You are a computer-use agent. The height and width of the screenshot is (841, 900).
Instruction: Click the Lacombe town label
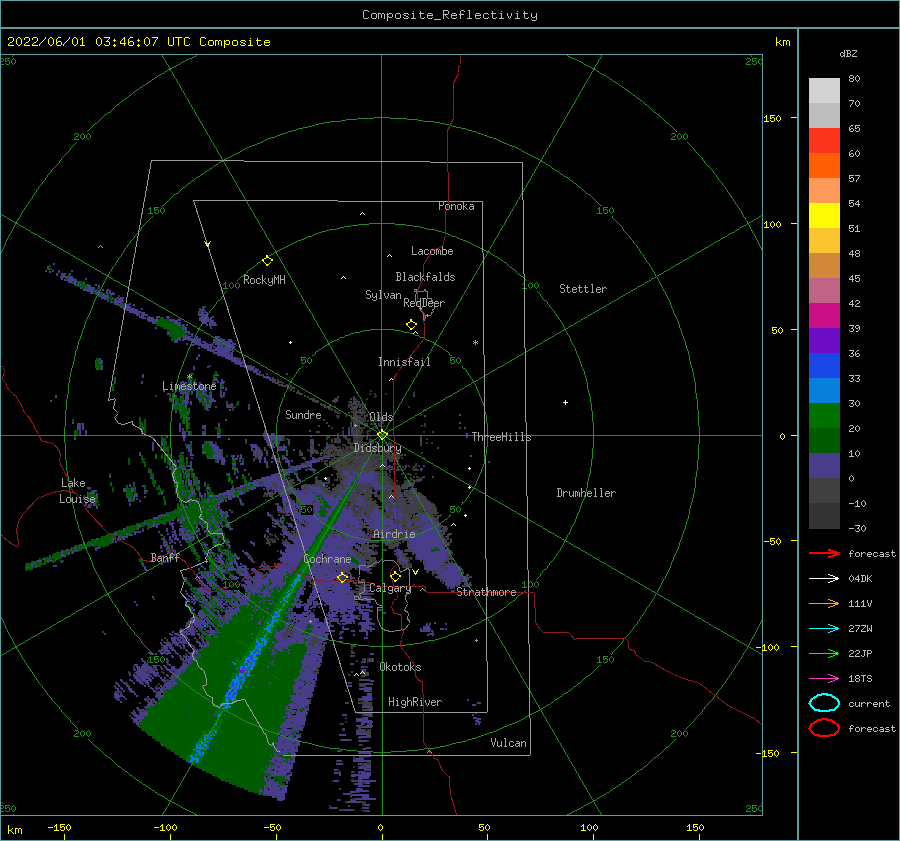tap(432, 251)
